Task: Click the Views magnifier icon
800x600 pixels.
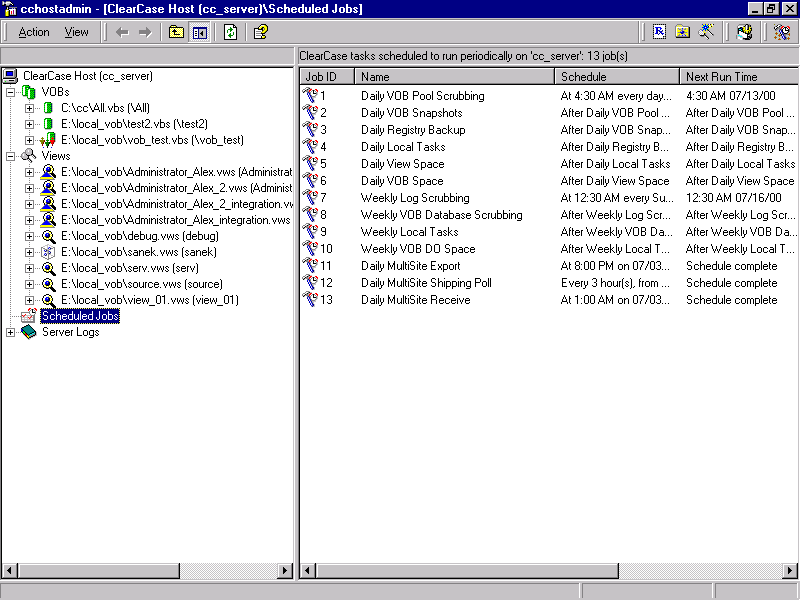Action: tap(29, 156)
